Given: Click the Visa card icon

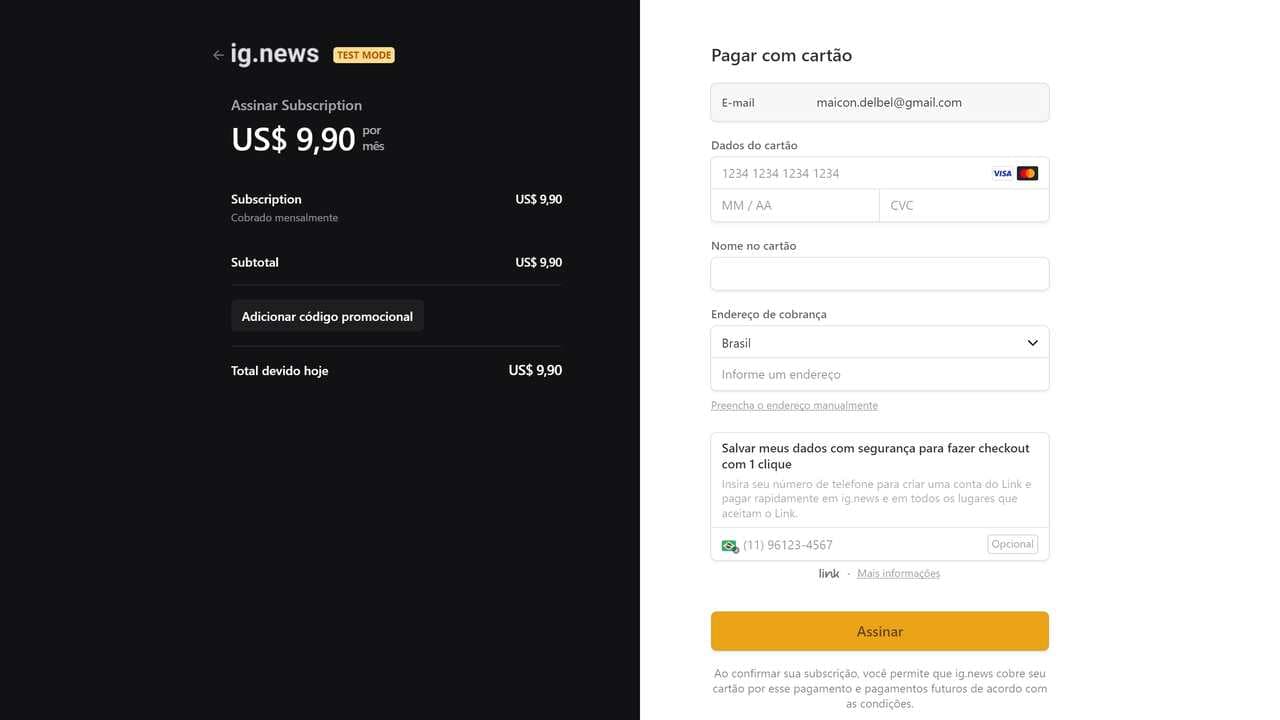Looking at the screenshot, I should pyautogui.click(x=1002, y=173).
